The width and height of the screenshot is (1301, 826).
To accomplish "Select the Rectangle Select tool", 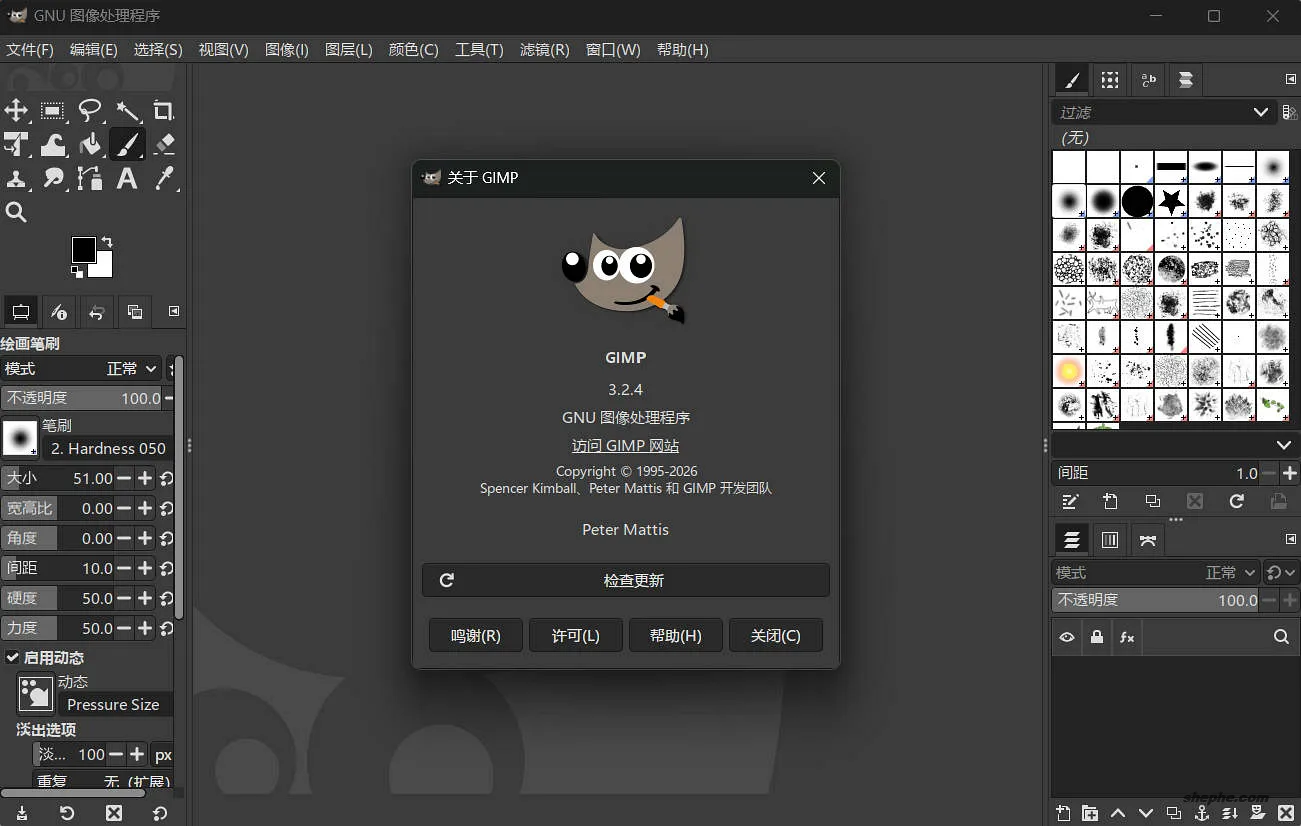I will coord(52,110).
